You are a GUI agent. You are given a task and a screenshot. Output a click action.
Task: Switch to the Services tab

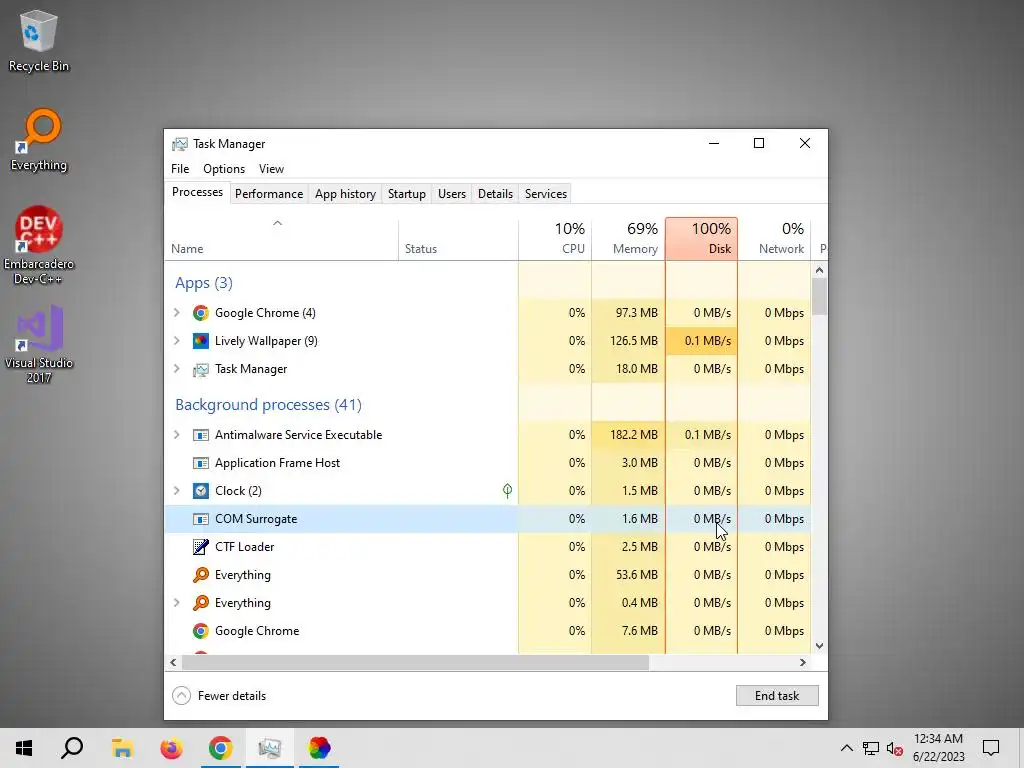[546, 194]
